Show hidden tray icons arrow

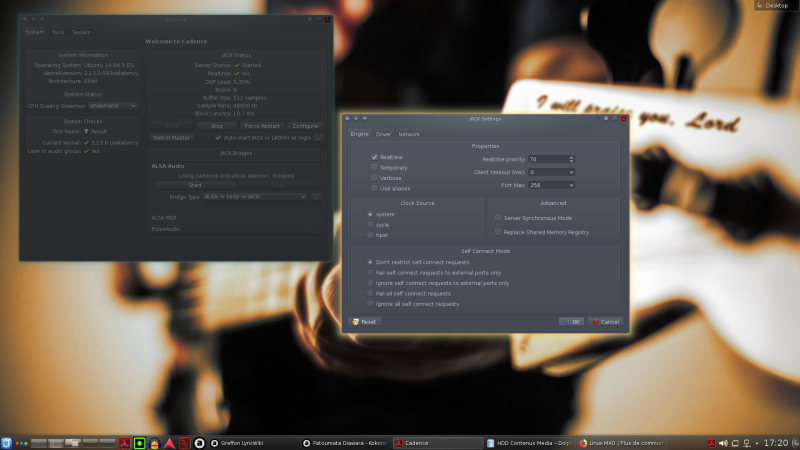point(757,443)
